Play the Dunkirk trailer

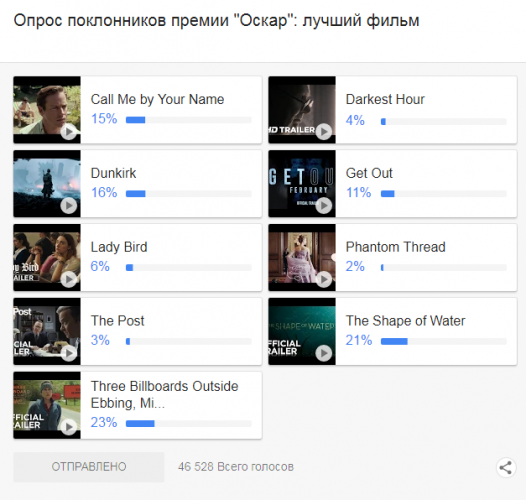(x=69, y=205)
